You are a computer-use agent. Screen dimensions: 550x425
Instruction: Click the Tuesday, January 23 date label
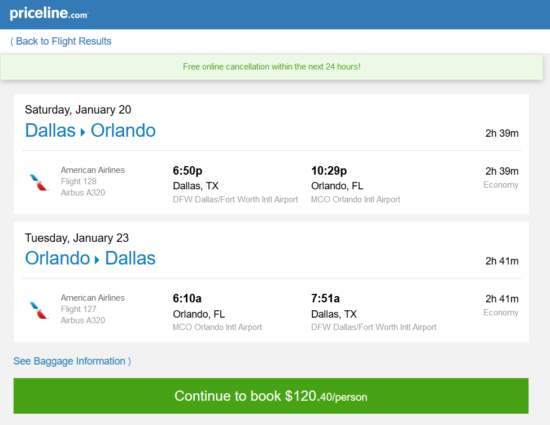tap(77, 238)
